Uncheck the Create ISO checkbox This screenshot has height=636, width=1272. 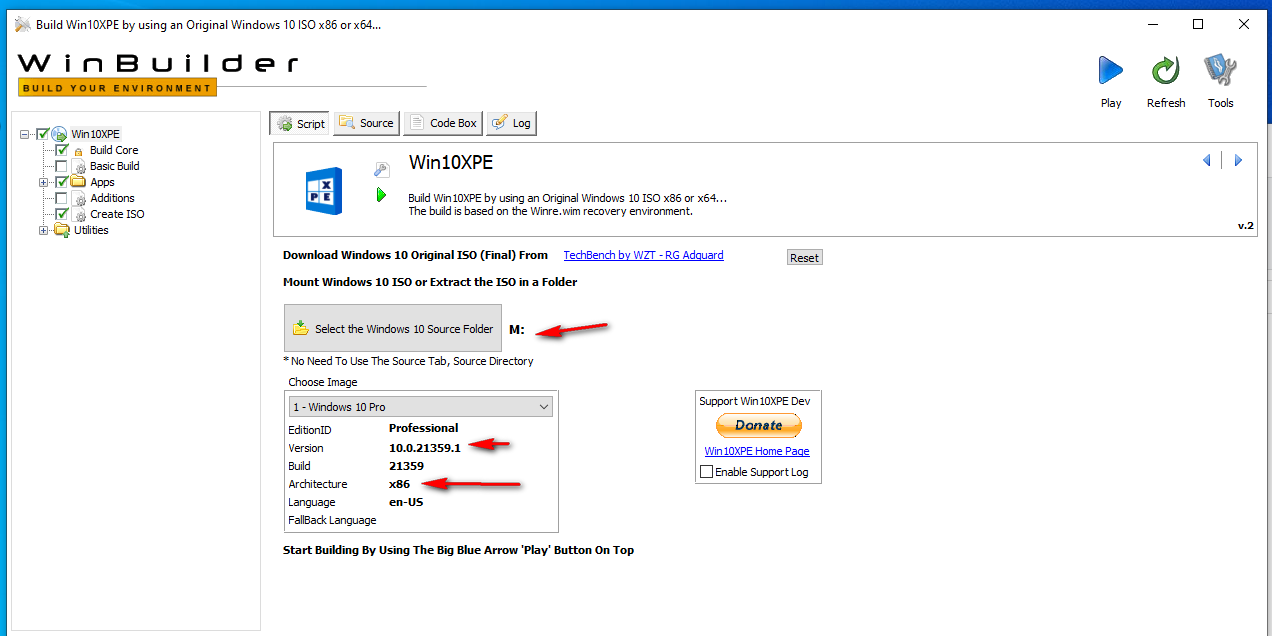coord(62,214)
